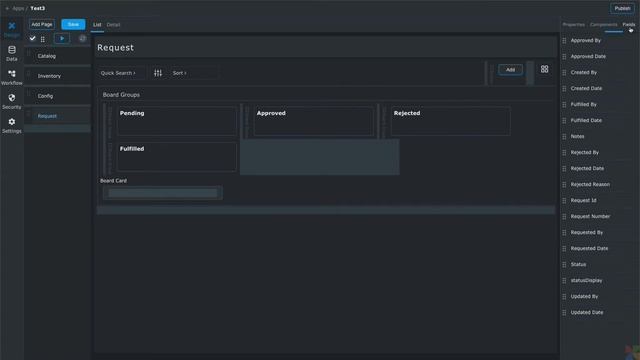This screenshot has height=360, width=640.
Task: Select the Updated By field
Action: coord(584,296)
